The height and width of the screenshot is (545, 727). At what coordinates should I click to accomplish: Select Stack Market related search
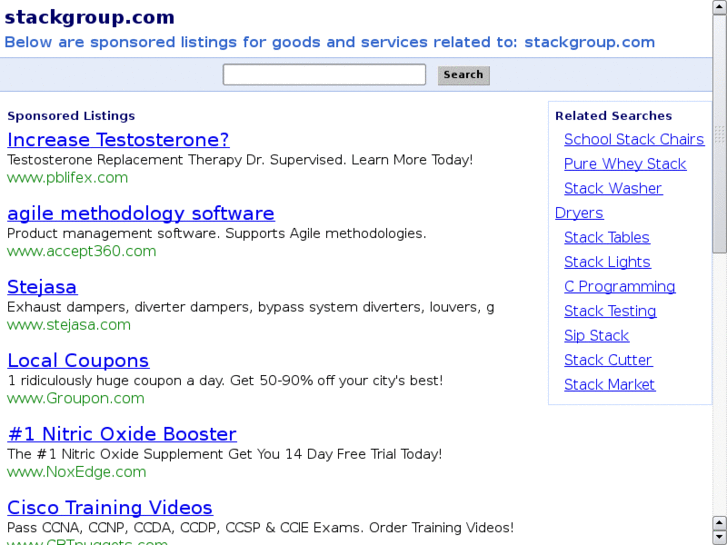tap(609, 385)
